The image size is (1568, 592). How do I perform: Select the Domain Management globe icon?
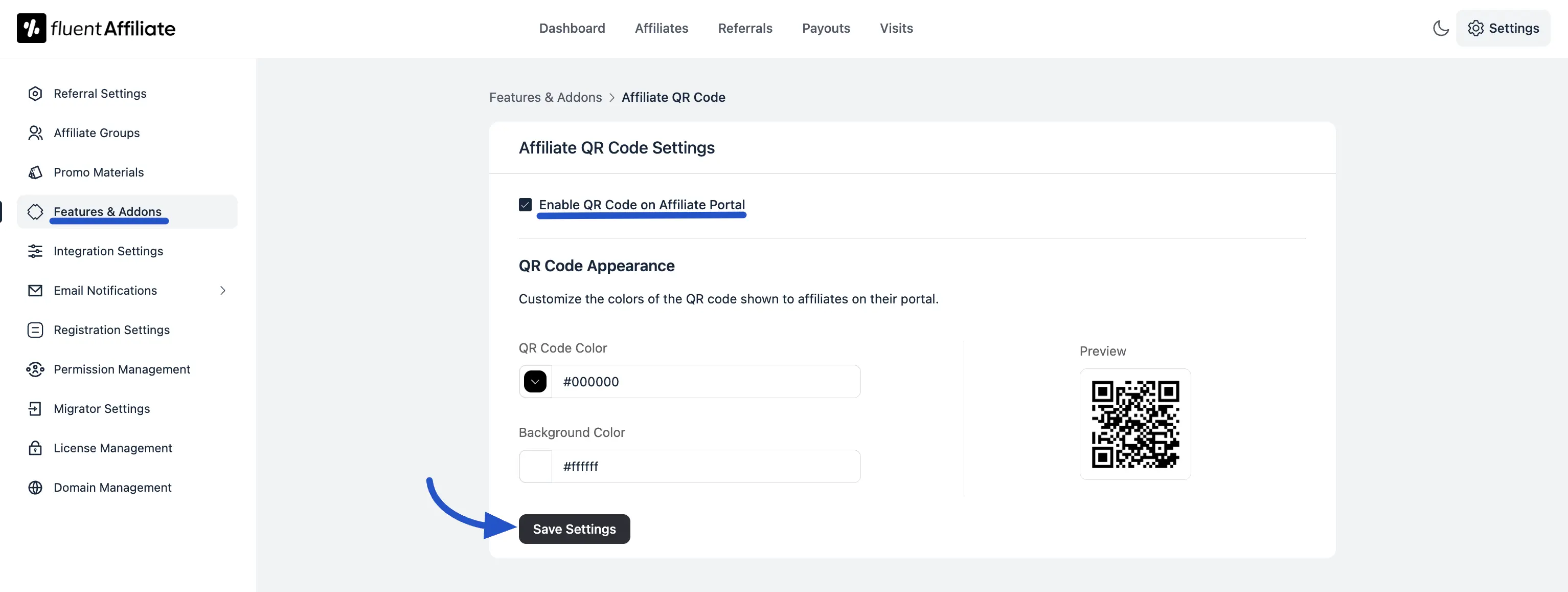[35, 487]
